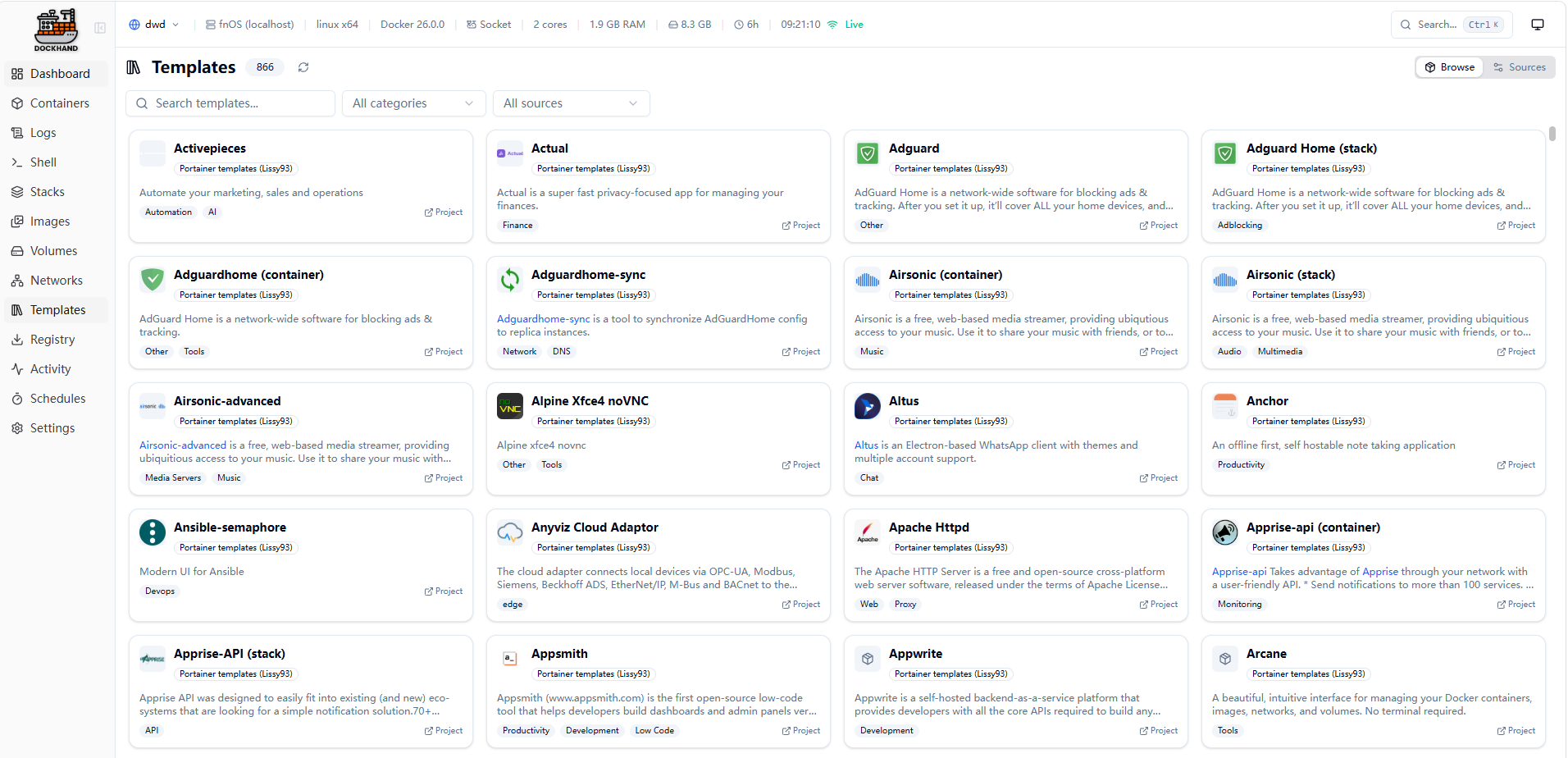Click the Dockhand logo
Screen dimensions: 1568x758
57,30
